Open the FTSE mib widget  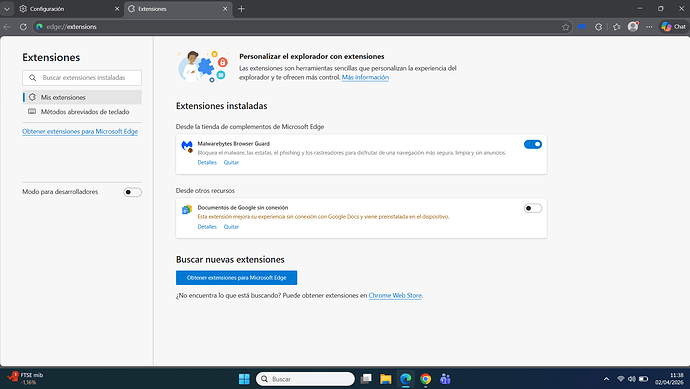26,378
